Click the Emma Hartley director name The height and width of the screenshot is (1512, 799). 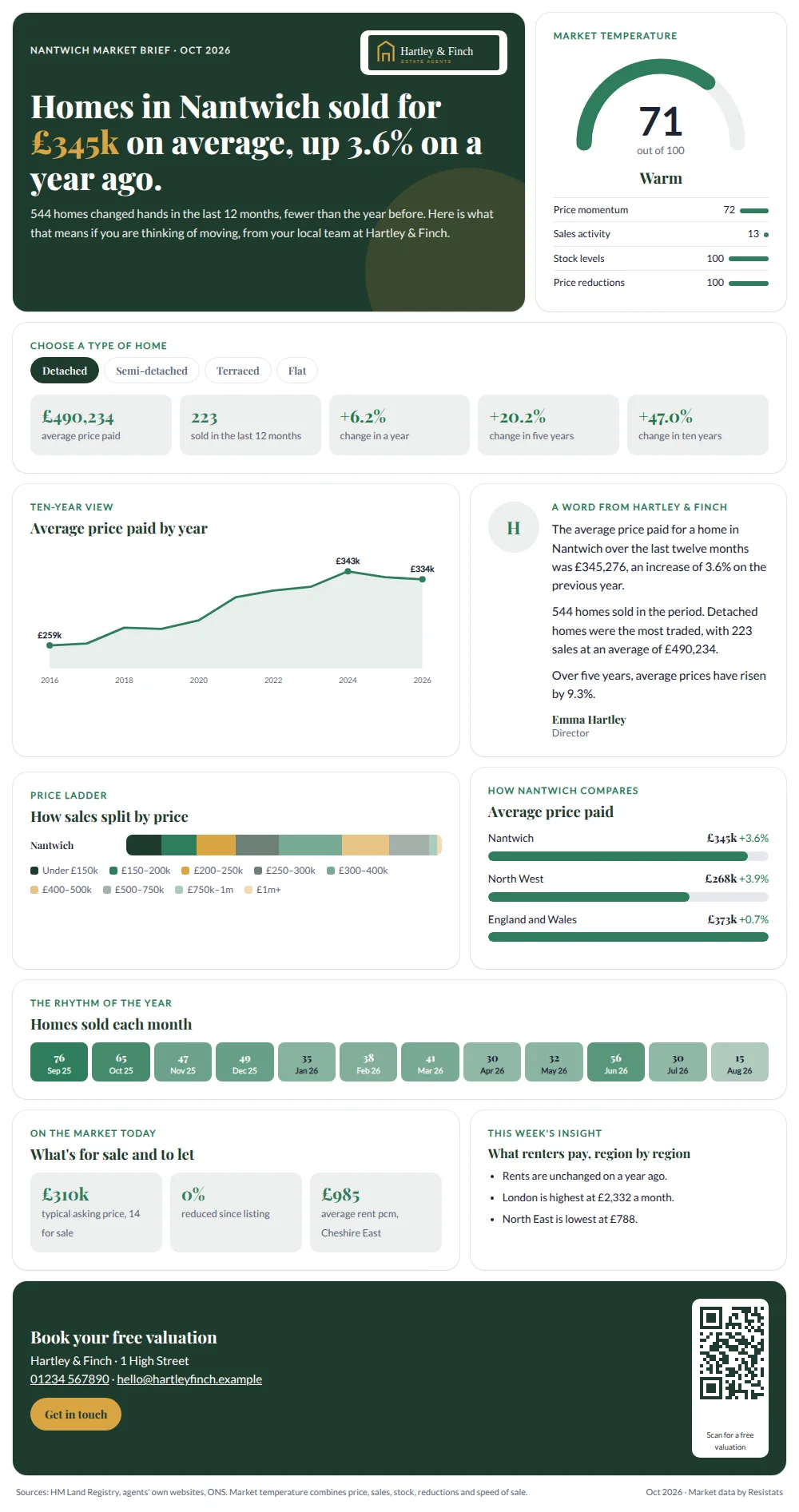point(589,720)
